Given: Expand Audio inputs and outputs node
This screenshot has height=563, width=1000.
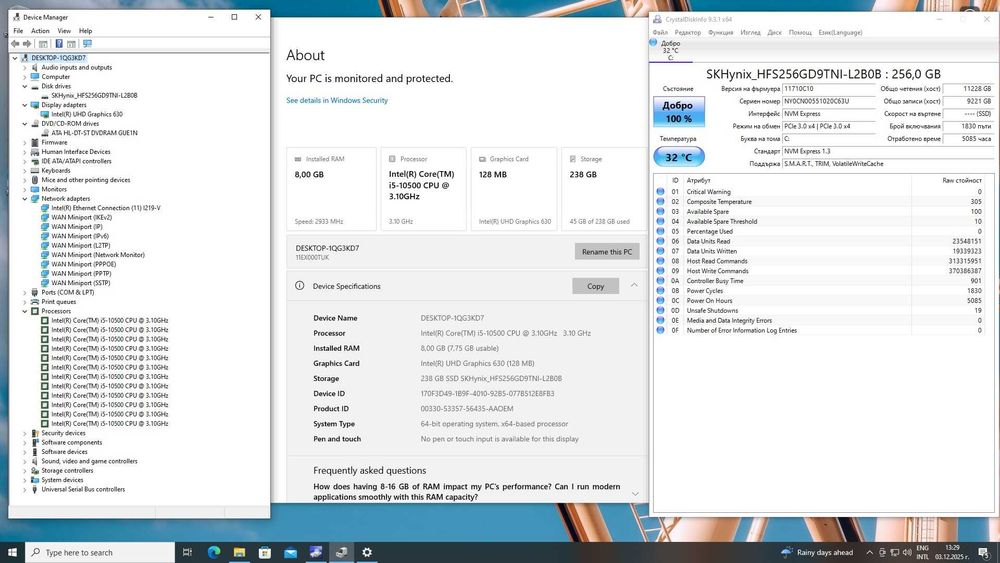Looking at the screenshot, I should pos(25,68).
